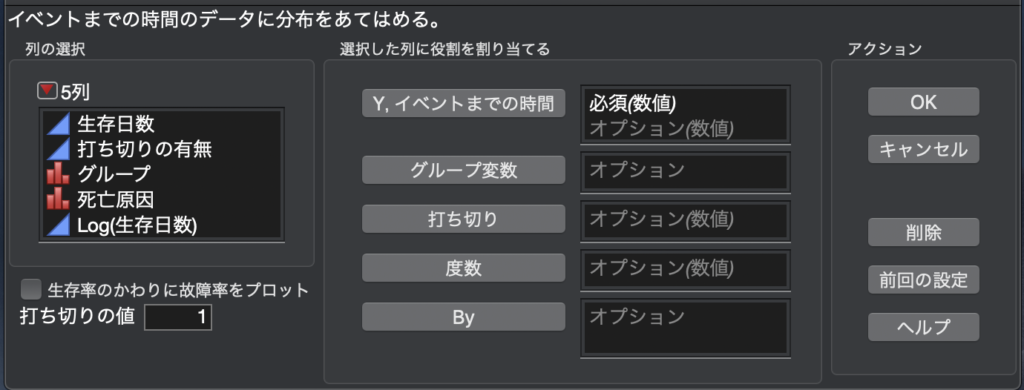Open help with the ヘルプ button
Screen dimensions: 1024x390
click(x=923, y=327)
